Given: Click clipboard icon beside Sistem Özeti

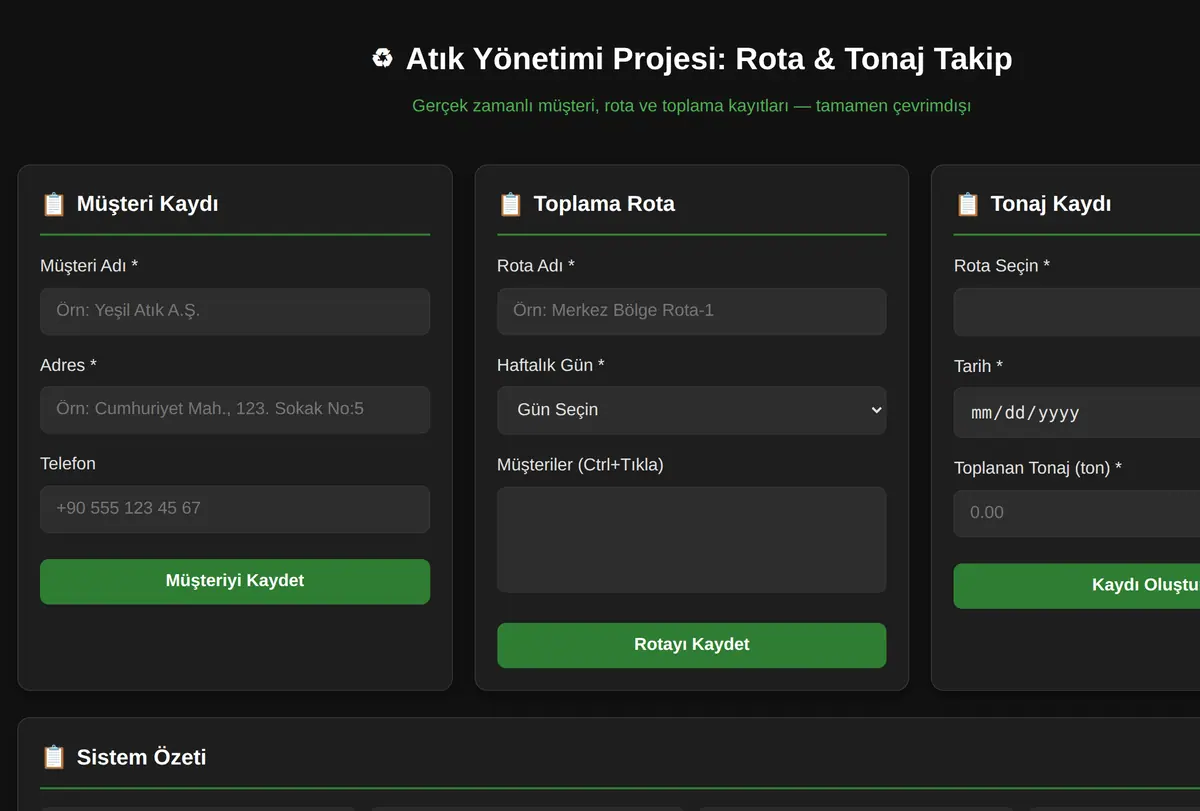Looking at the screenshot, I should [x=53, y=757].
